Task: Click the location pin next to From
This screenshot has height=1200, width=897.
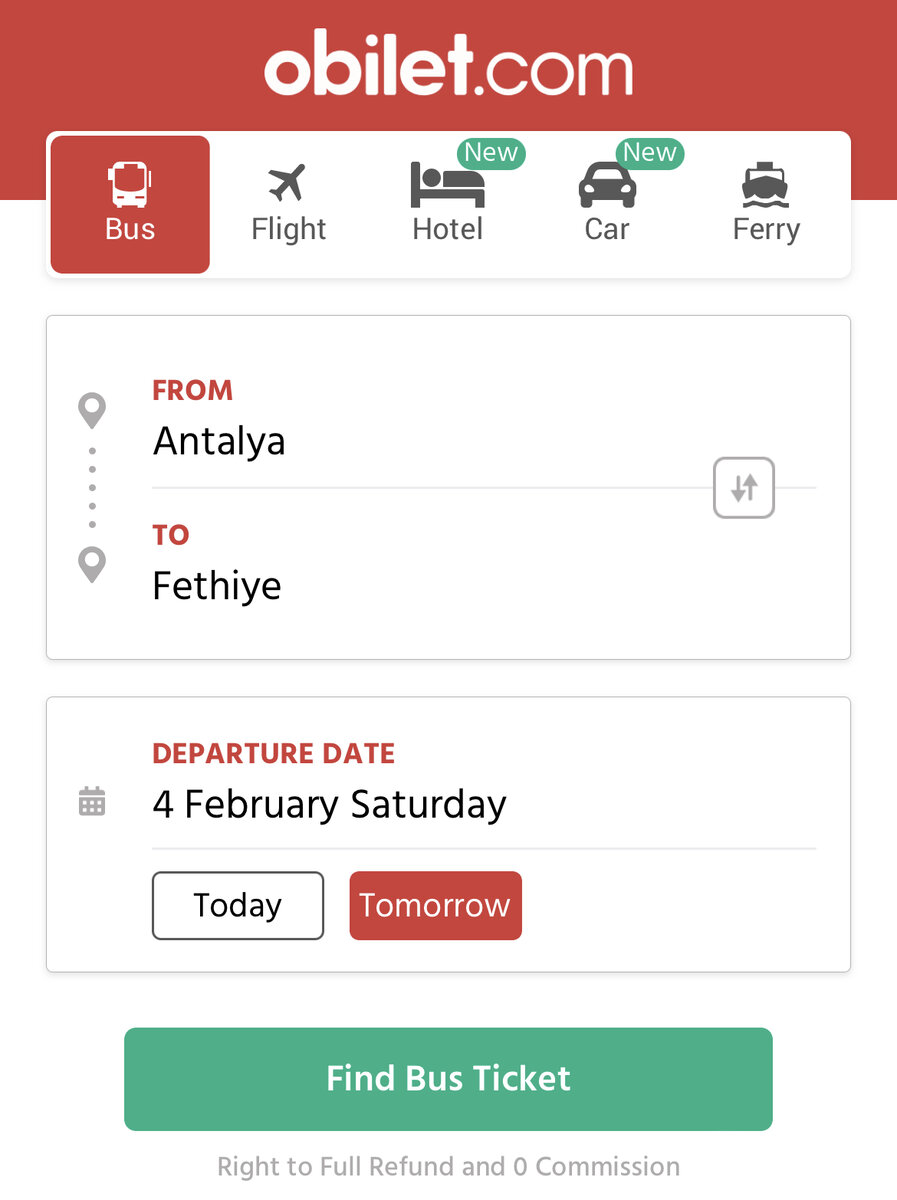Action: [x=92, y=411]
